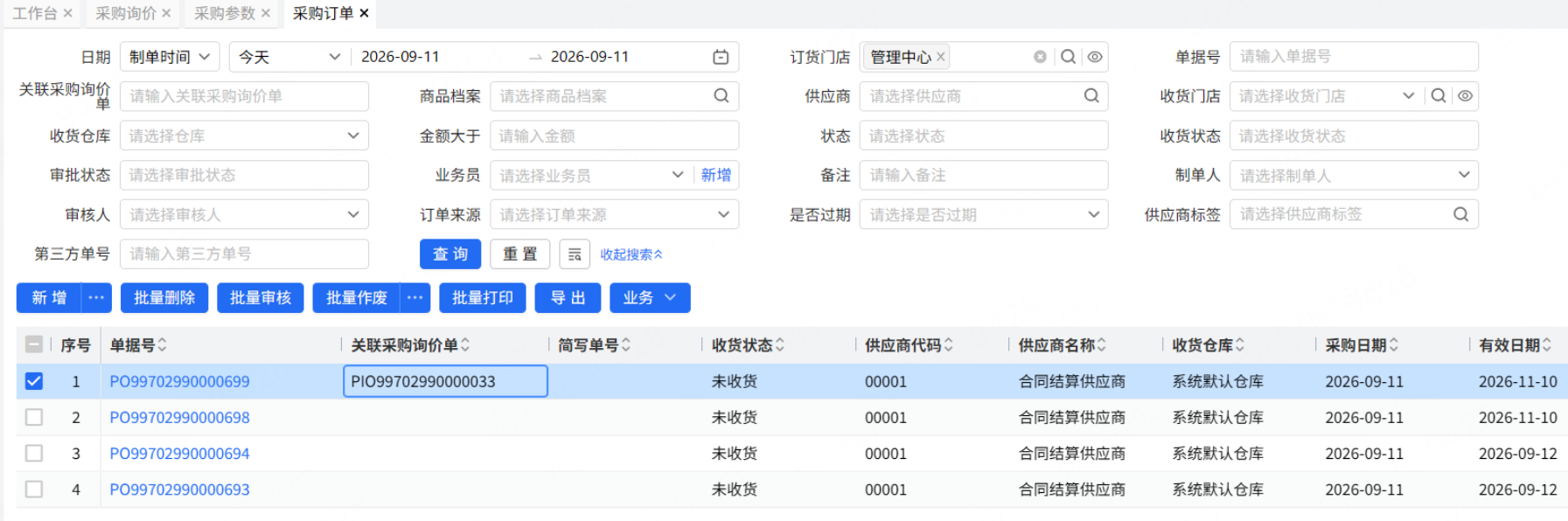Click the 查询 button

tap(450, 254)
